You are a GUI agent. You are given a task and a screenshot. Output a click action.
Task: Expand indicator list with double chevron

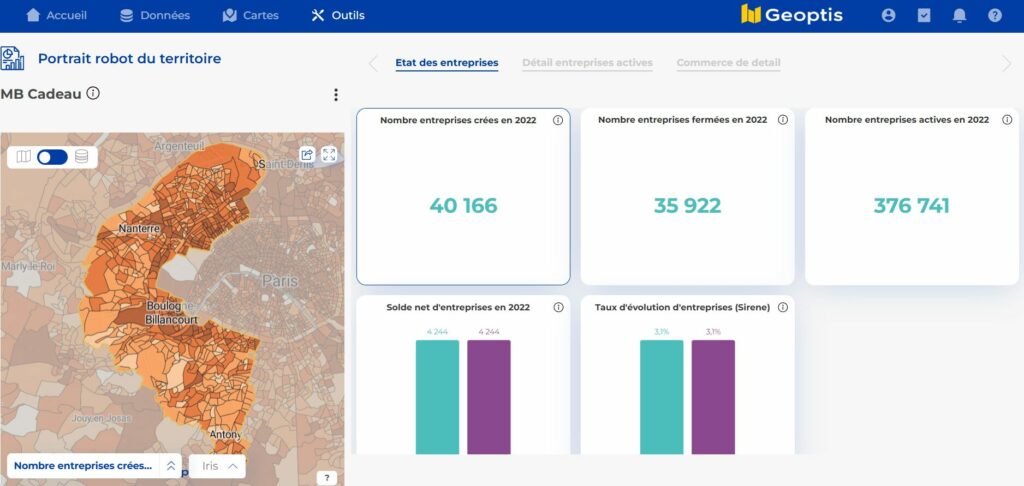coord(171,466)
